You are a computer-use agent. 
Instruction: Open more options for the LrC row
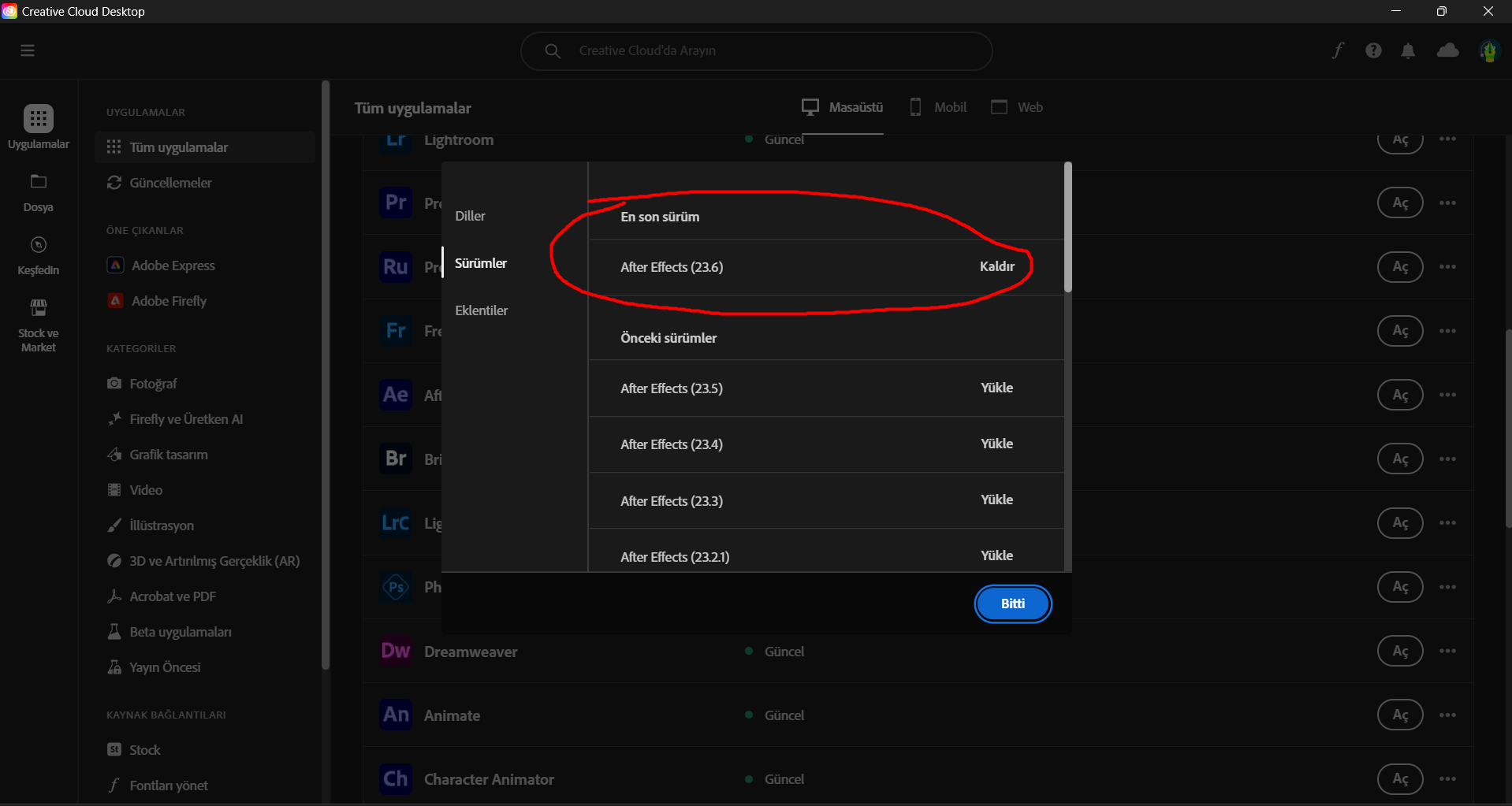click(1447, 522)
